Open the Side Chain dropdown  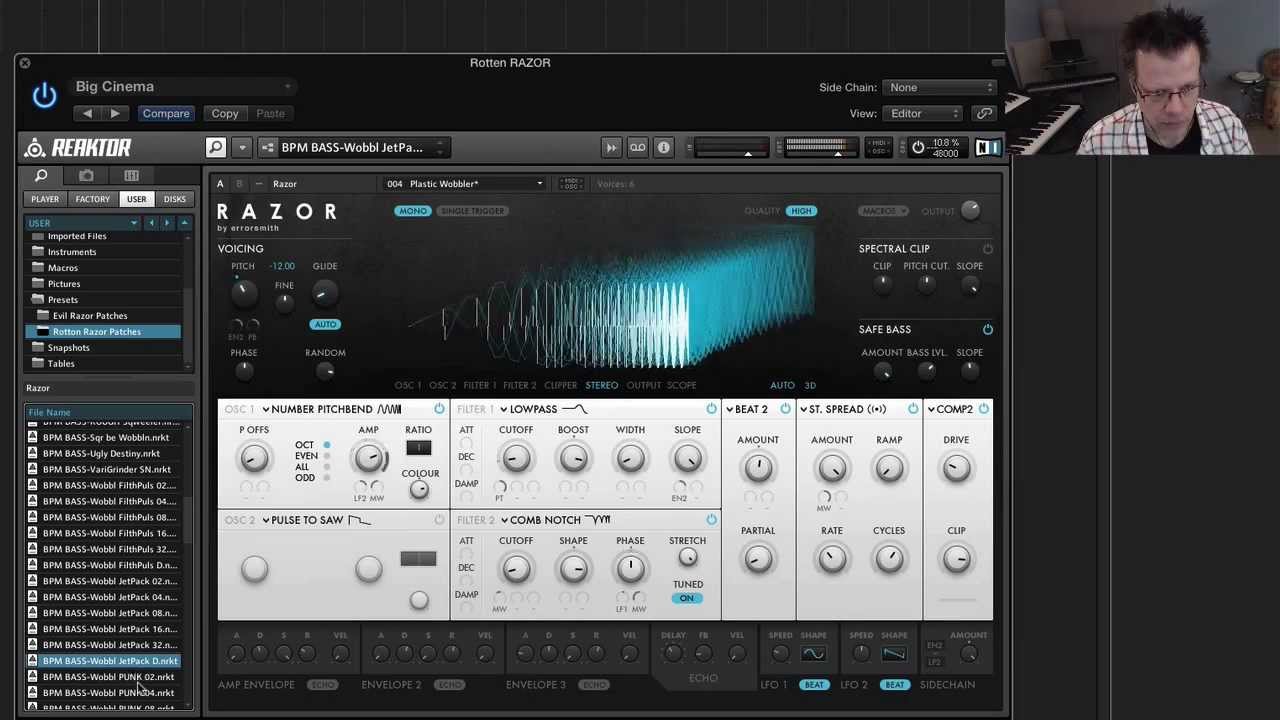click(x=941, y=88)
